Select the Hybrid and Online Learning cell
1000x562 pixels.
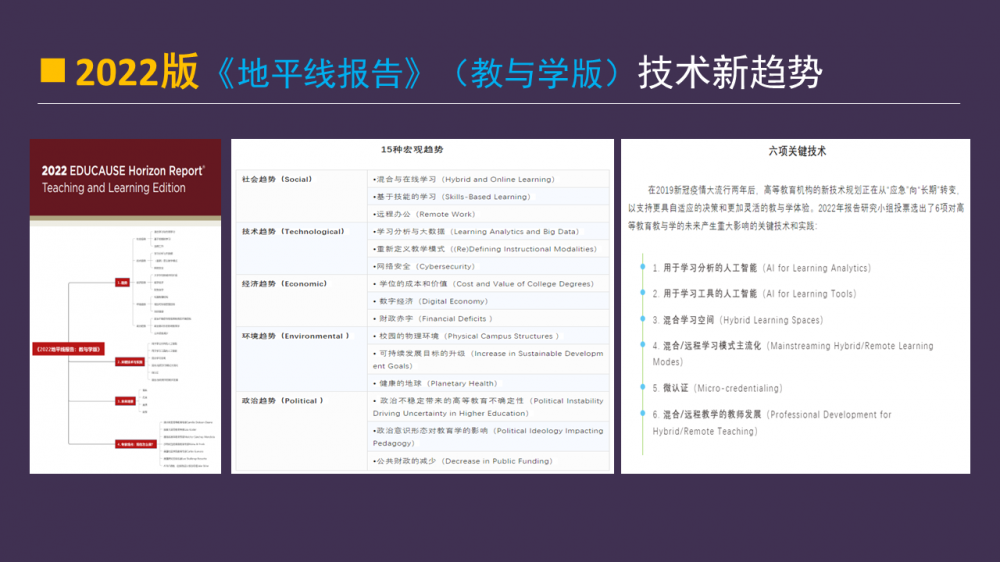463,180
